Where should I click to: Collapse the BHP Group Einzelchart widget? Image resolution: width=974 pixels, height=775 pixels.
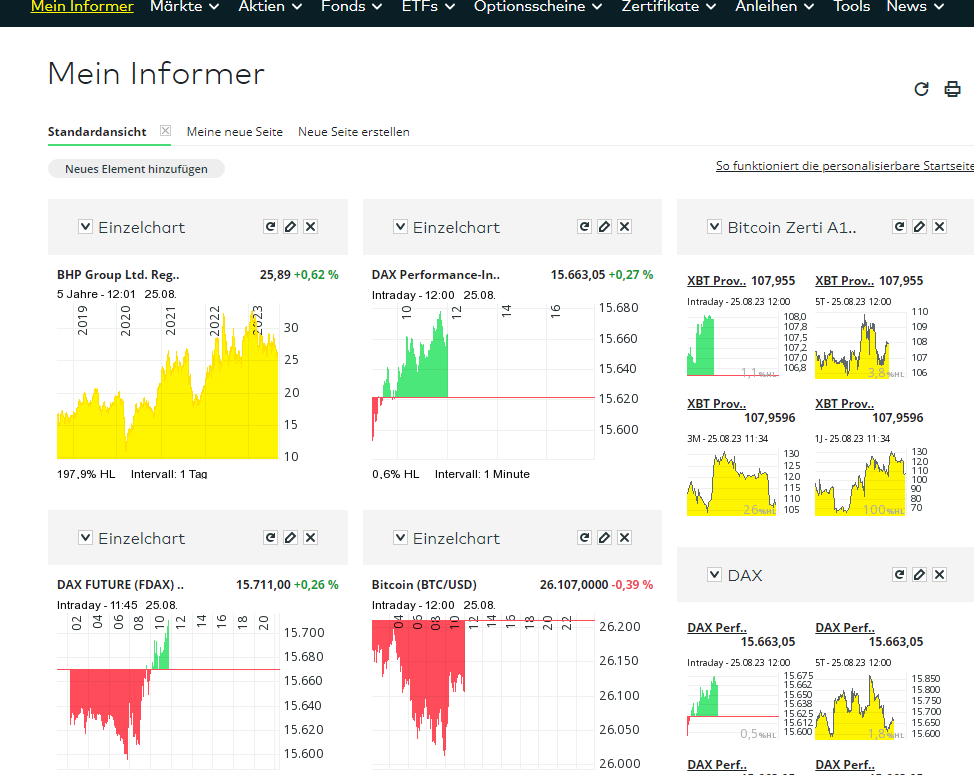86,227
